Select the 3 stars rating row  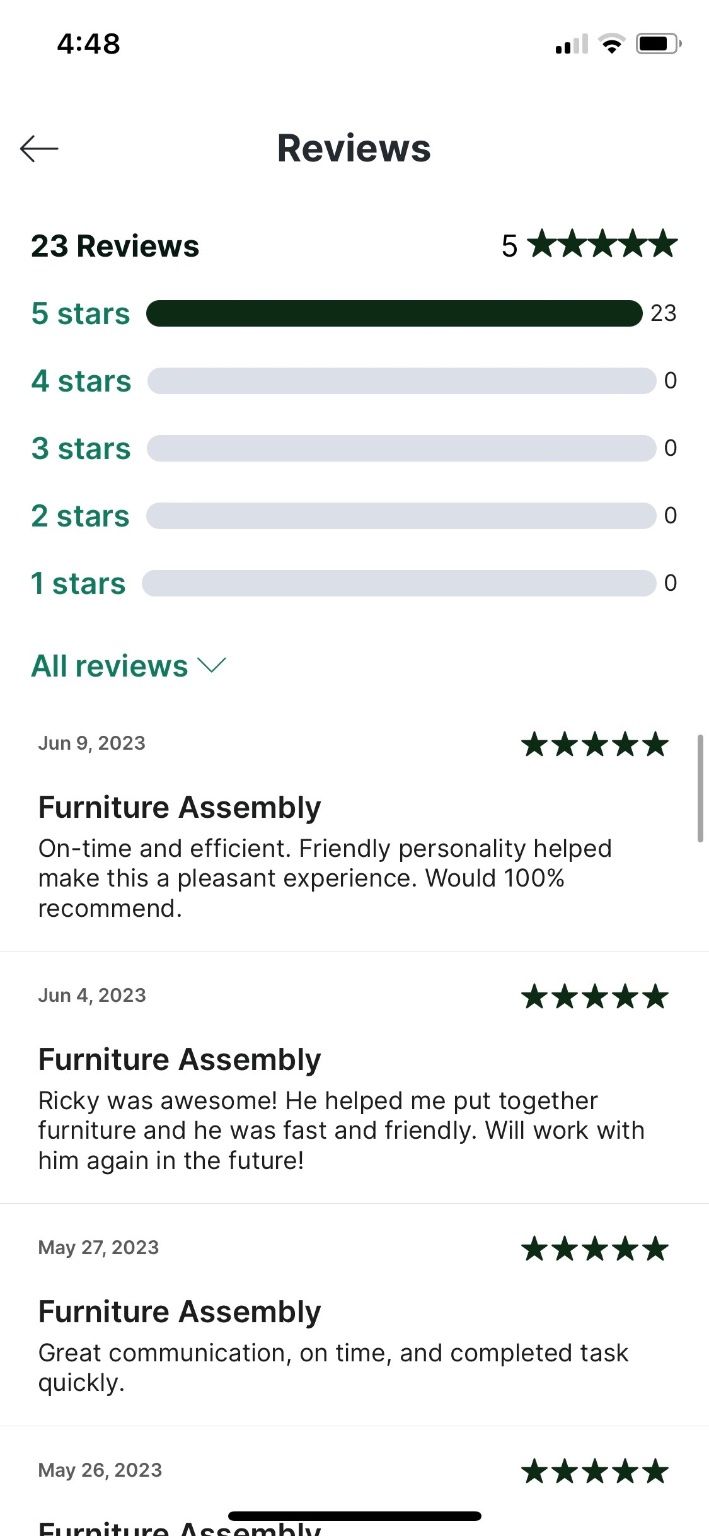pyautogui.click(x=354, y=448)
